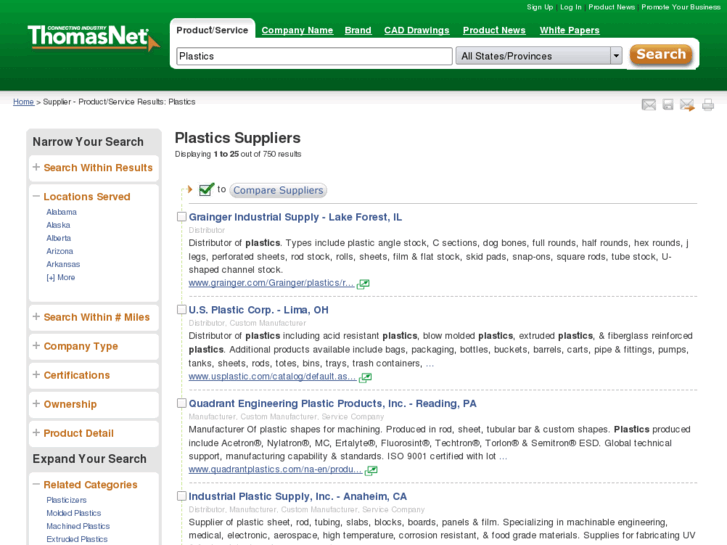Open external link icon beside usplastic.com URL
The width and height of the screenshot is (727, 545).
(365, 377)
